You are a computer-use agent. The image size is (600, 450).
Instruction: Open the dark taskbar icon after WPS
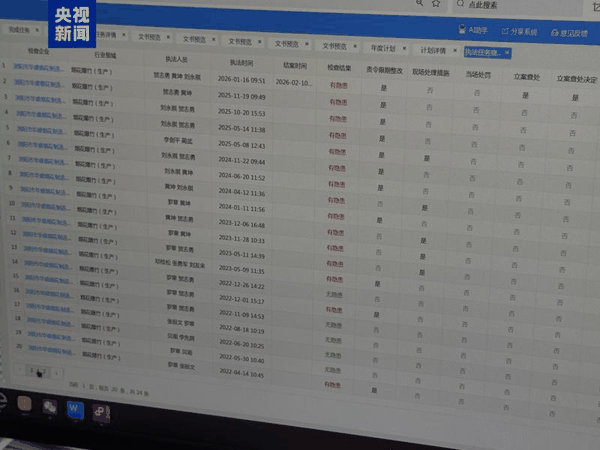[x=102, y=413]
